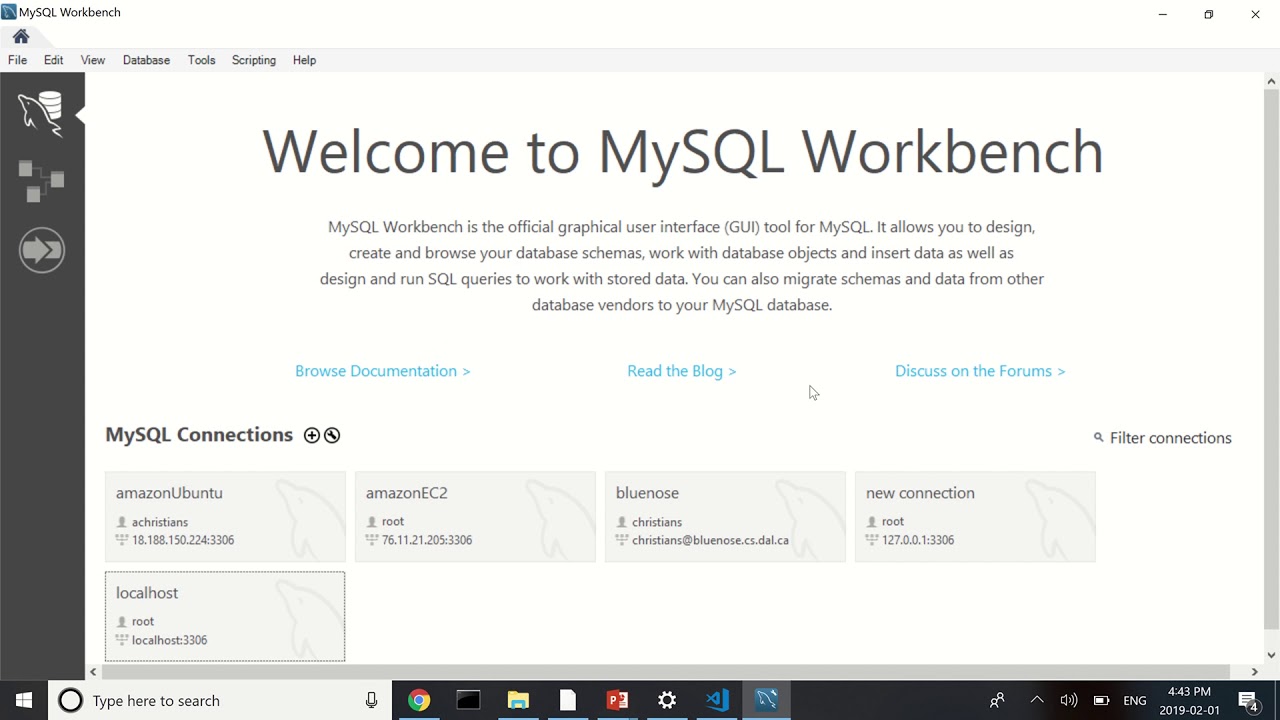1280x720 pixels.
Task: Open the Tools menu
Action: pos(201,60)
